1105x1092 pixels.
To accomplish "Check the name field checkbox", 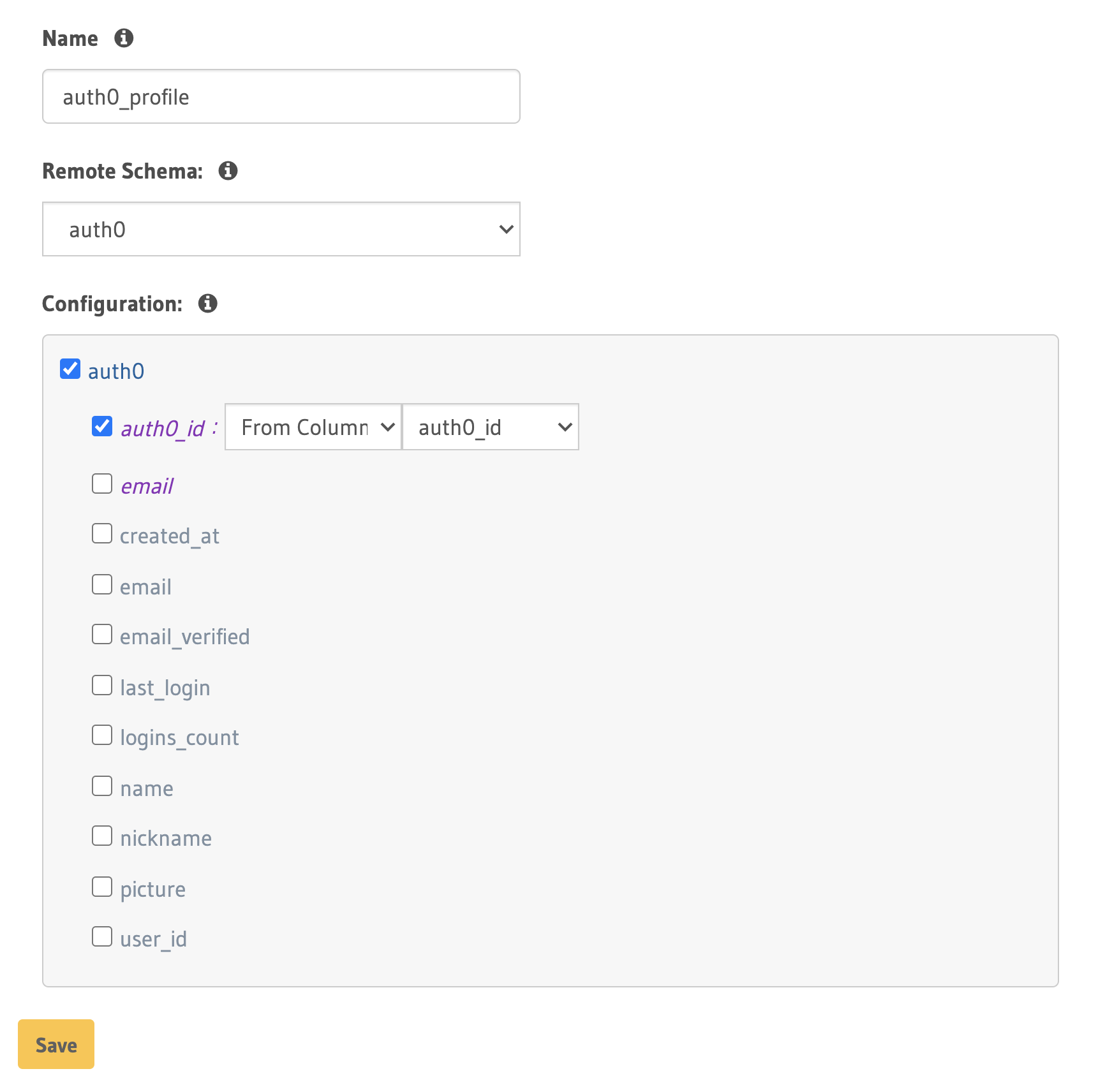I will click(102, 786).
